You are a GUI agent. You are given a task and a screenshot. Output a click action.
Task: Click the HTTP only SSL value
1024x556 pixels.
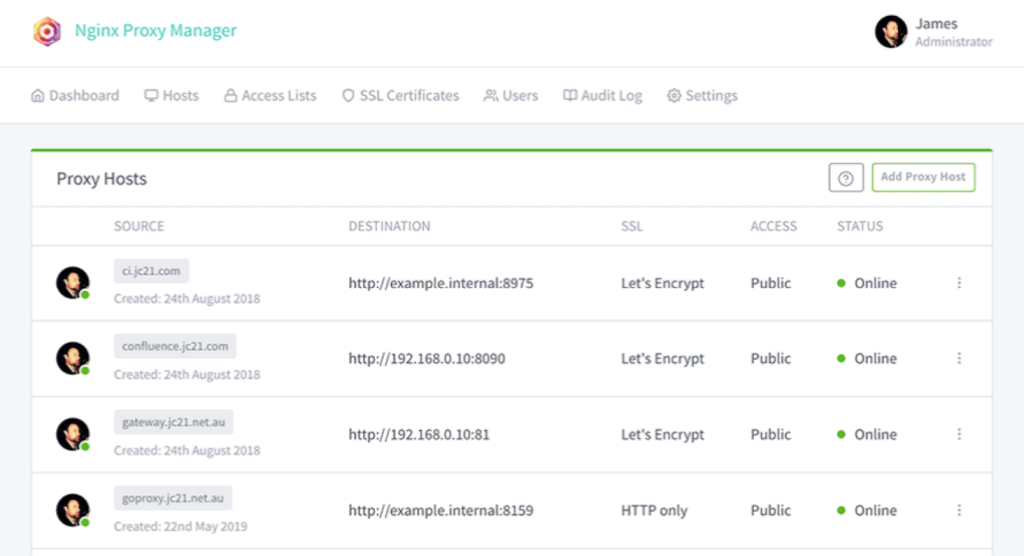point(654,510)
